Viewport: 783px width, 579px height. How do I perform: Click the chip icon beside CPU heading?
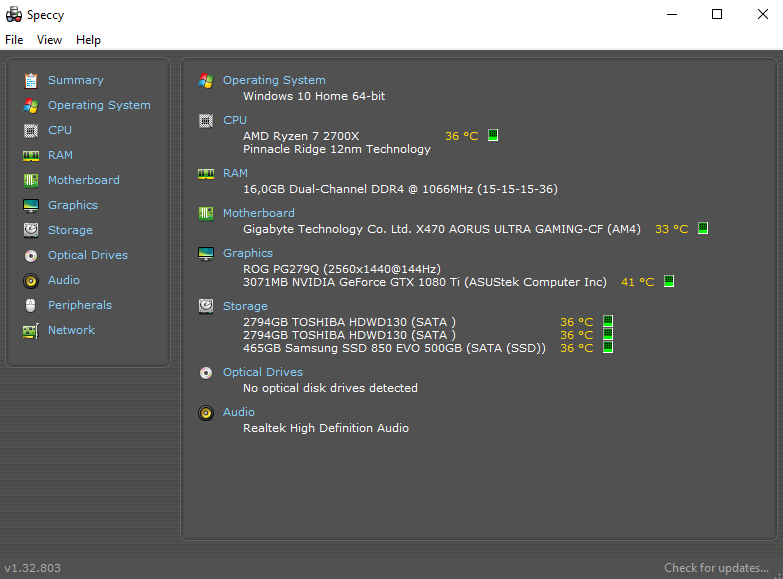[206, 120]
